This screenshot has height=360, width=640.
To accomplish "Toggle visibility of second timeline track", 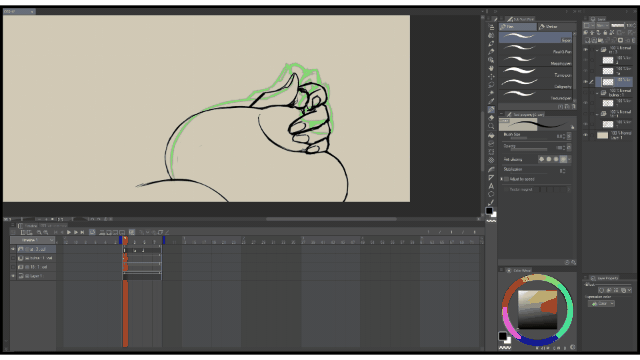I will pyautogui.click(x=13, y=258).
